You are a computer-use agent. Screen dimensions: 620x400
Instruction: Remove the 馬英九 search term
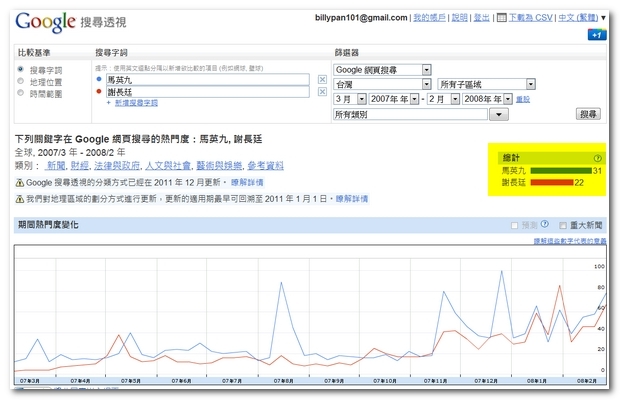[x=322, y=79]
